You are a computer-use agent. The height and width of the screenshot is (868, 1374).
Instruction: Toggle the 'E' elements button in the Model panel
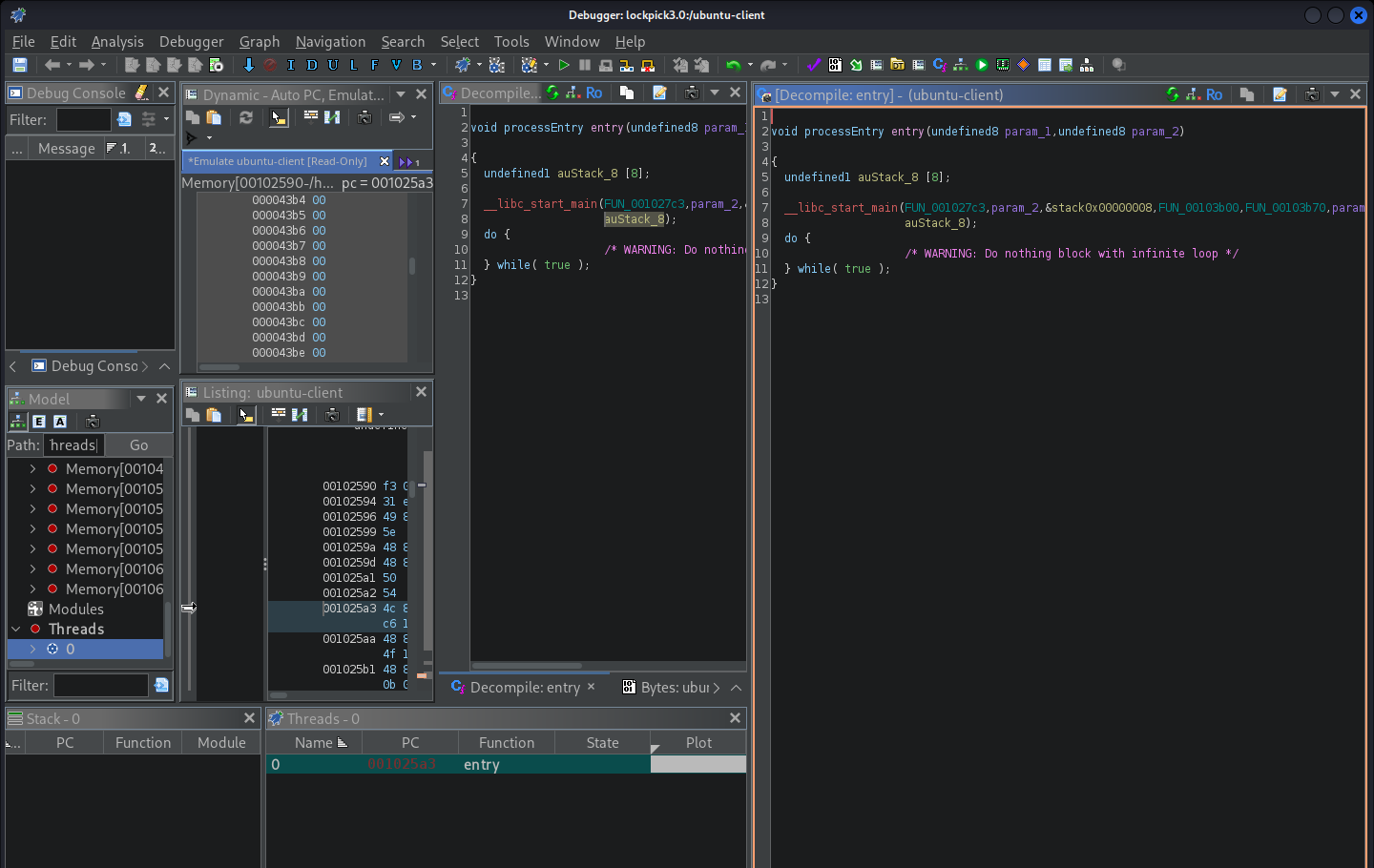point(39,422)
